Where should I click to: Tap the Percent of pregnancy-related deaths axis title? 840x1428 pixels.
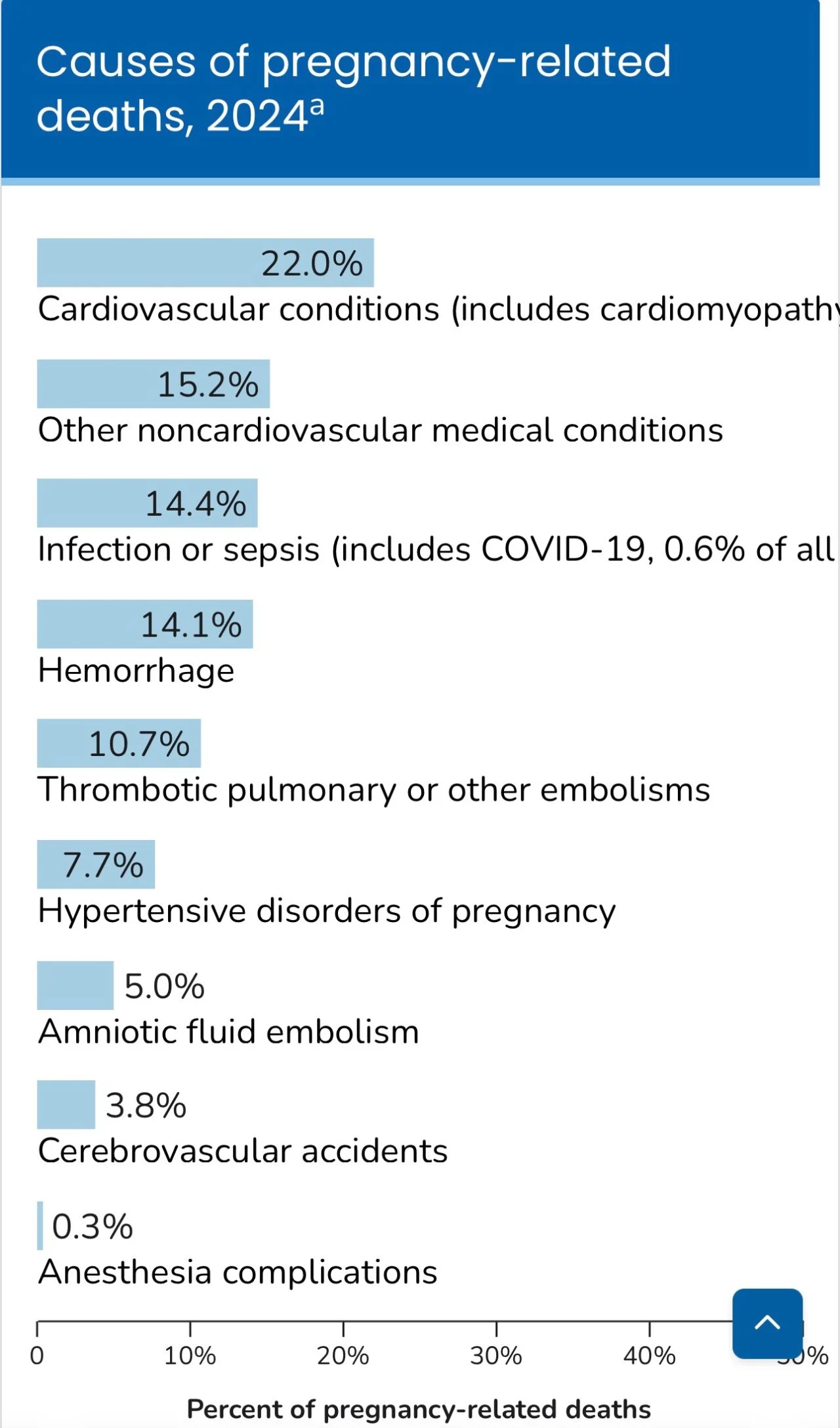pyautogui.click(x=419, y=1410)
